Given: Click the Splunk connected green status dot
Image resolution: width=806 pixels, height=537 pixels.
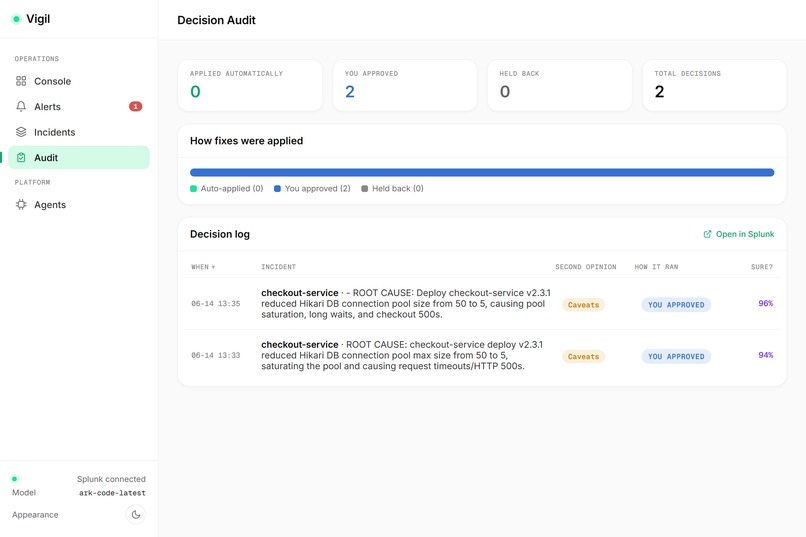Looking at the screenshot, I should [14, 479].
